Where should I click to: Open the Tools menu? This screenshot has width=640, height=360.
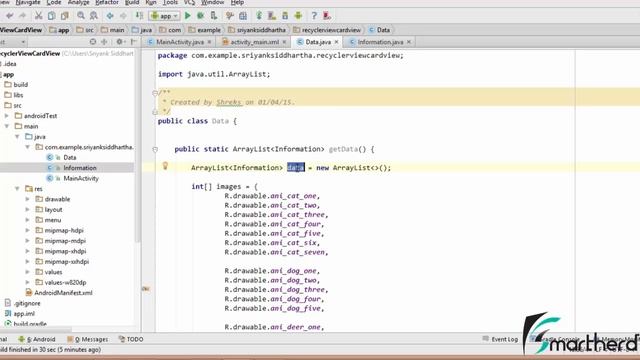pos(170,2)
